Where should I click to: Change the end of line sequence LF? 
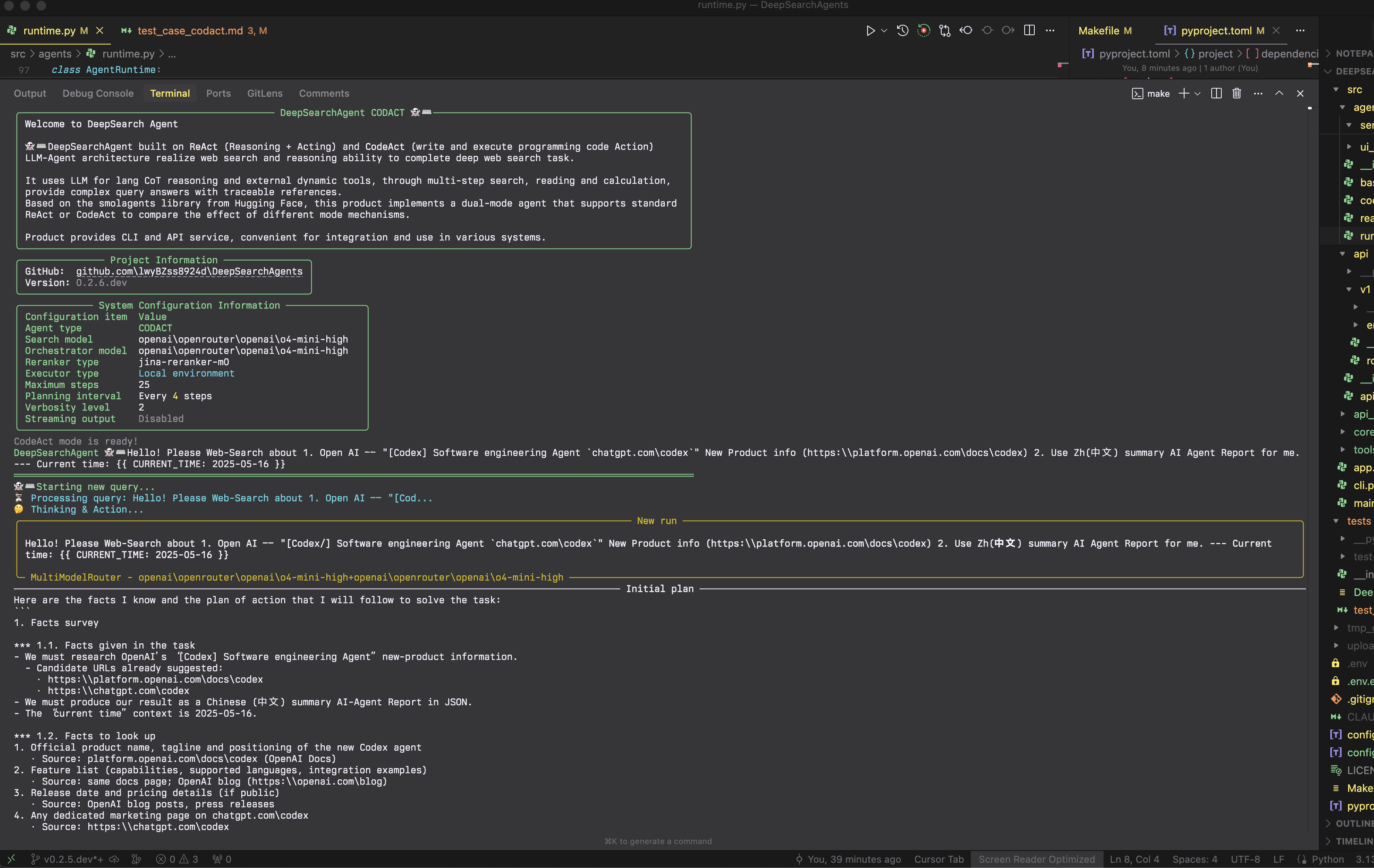pyautogui.click(x=1279, y=859)
